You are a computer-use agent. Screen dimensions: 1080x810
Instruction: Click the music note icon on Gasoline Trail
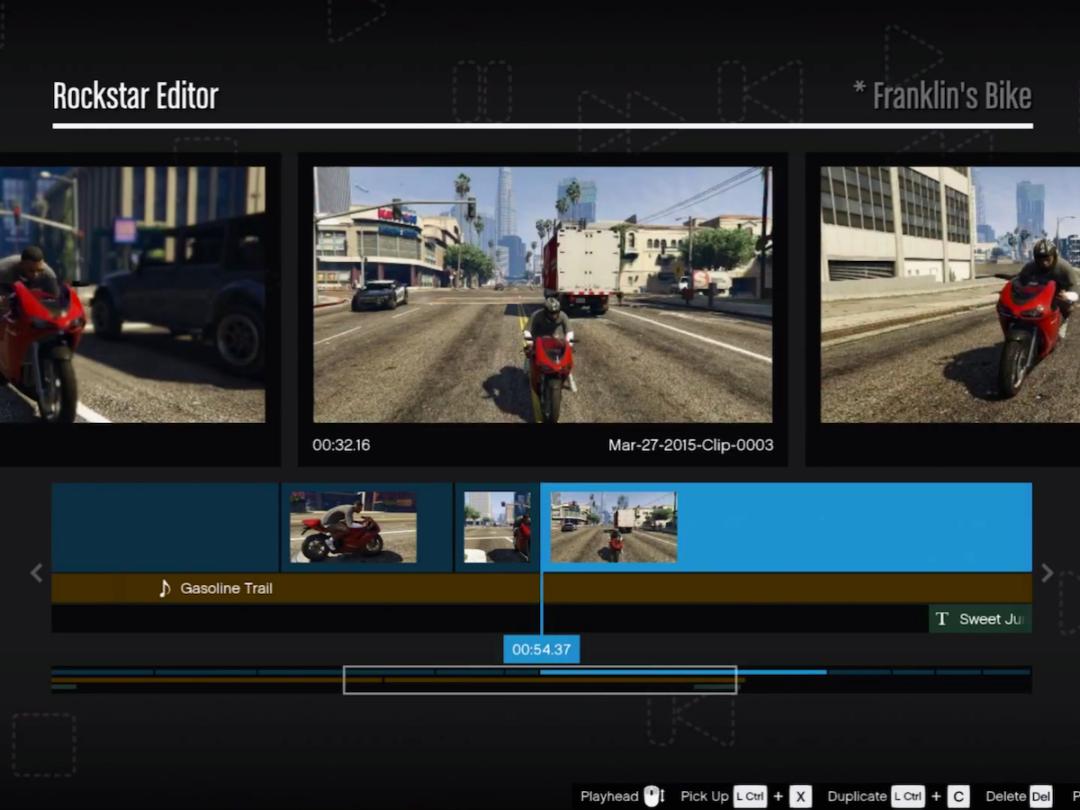tap(165, 588)
